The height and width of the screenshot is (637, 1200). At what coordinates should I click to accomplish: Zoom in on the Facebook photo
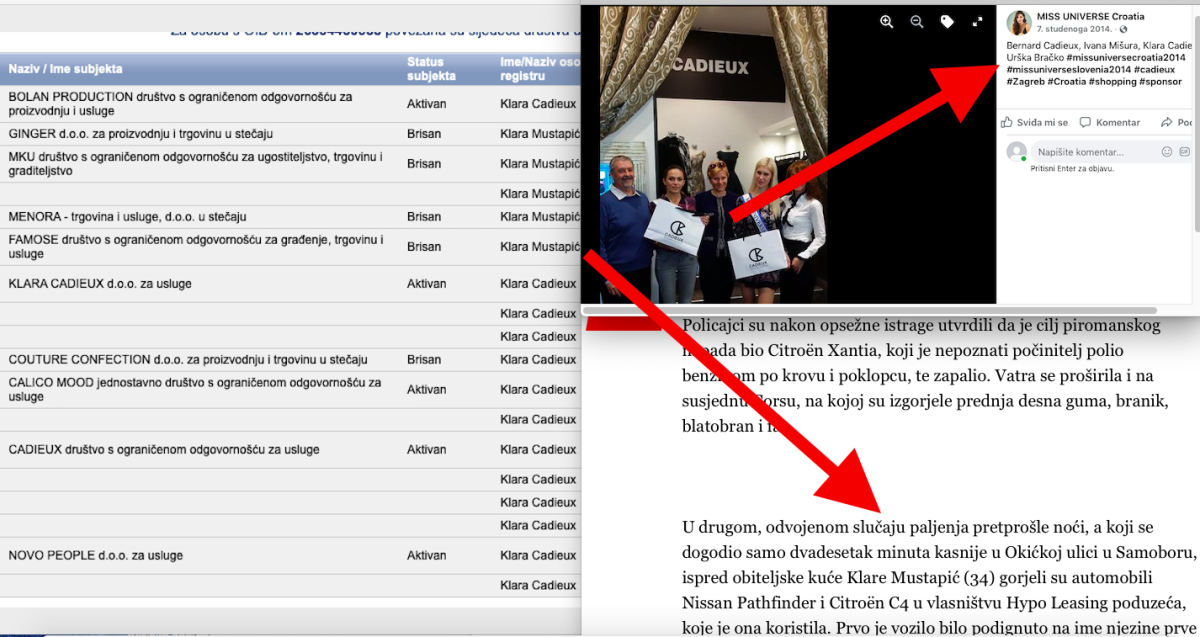coord(886,22)
